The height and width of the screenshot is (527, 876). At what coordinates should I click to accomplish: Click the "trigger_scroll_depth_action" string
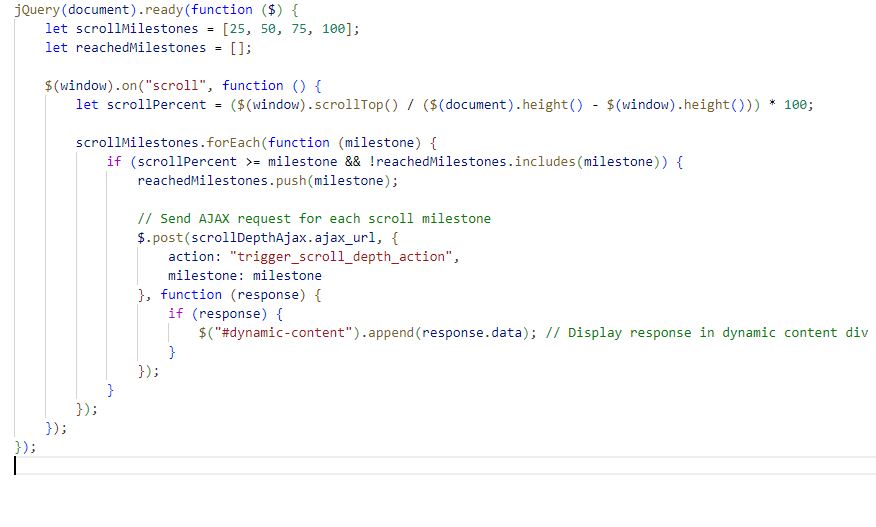pyautogui.click(x=341, y=257)
